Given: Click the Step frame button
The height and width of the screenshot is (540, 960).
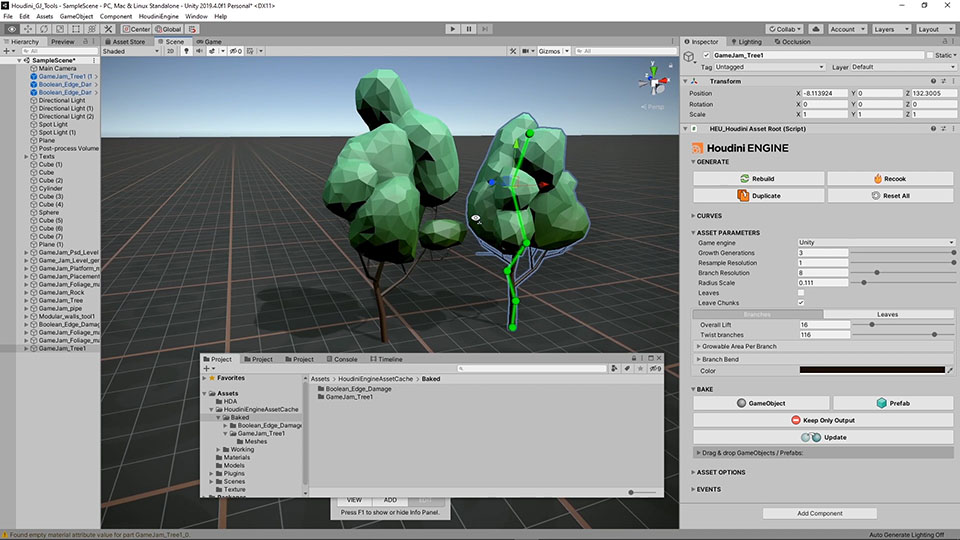Looking at the screenshot, I should 485,29.
